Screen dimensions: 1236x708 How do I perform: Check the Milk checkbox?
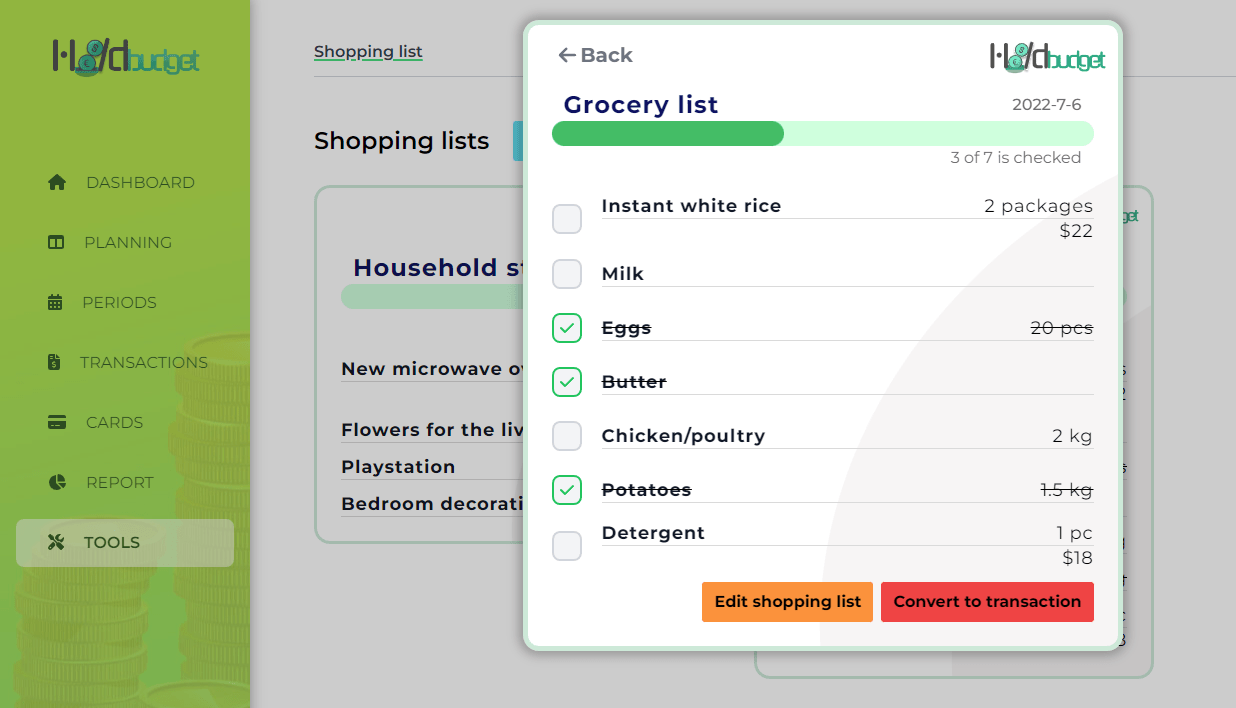[x=567, y=274]
